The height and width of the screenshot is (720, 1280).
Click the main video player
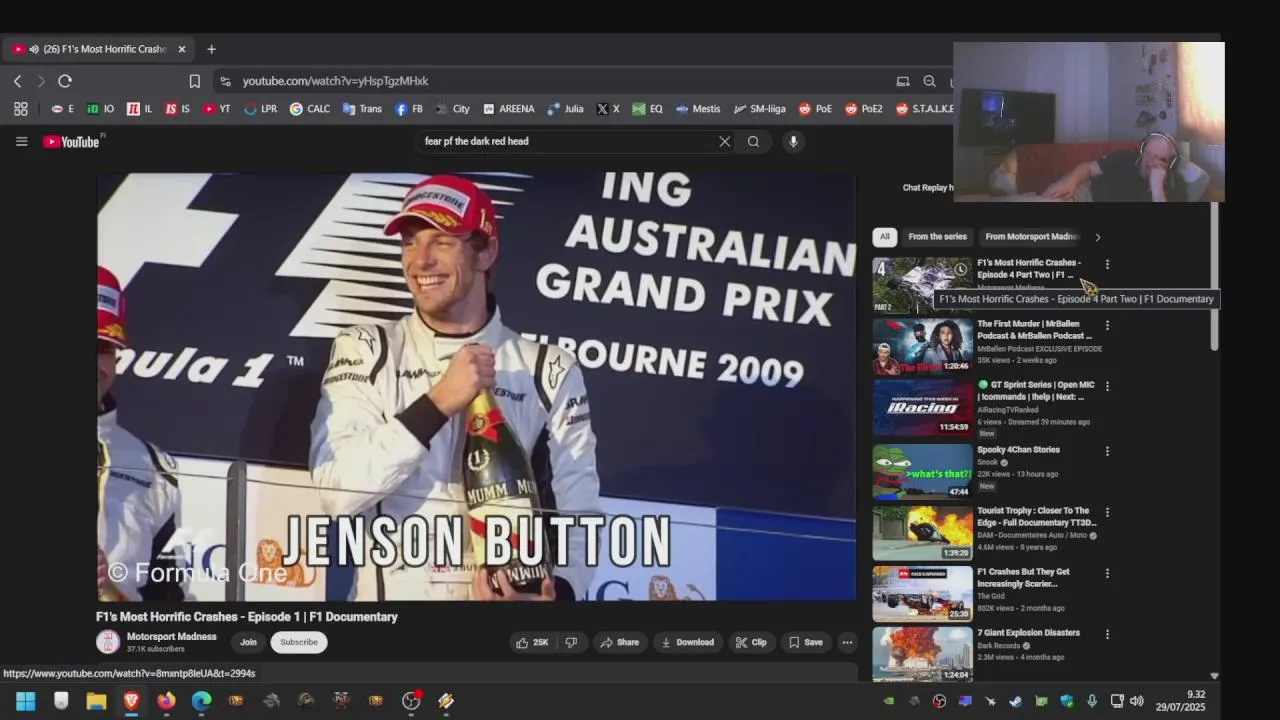[x=477, y=387]
